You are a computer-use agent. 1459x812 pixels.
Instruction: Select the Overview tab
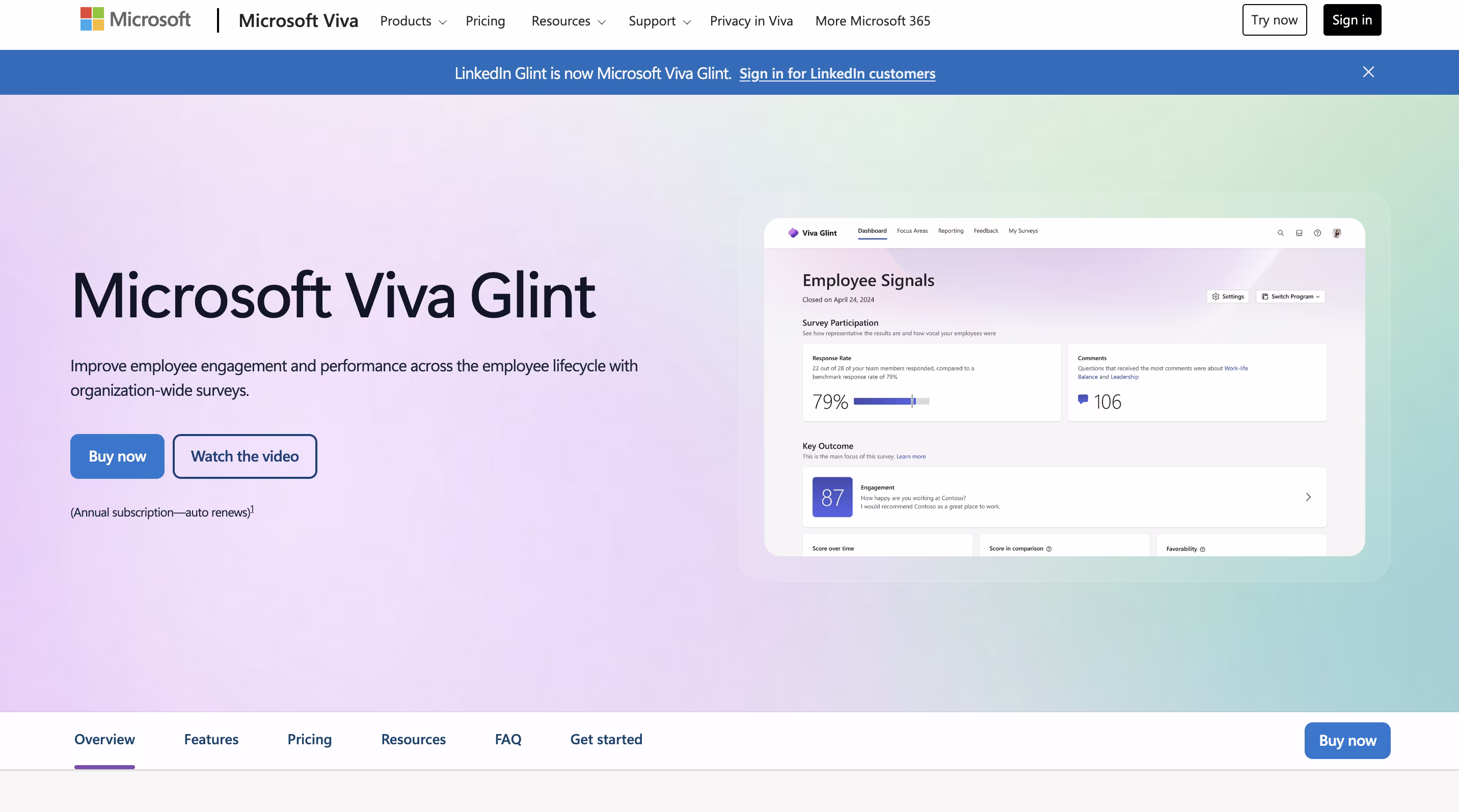pos(105,740)
